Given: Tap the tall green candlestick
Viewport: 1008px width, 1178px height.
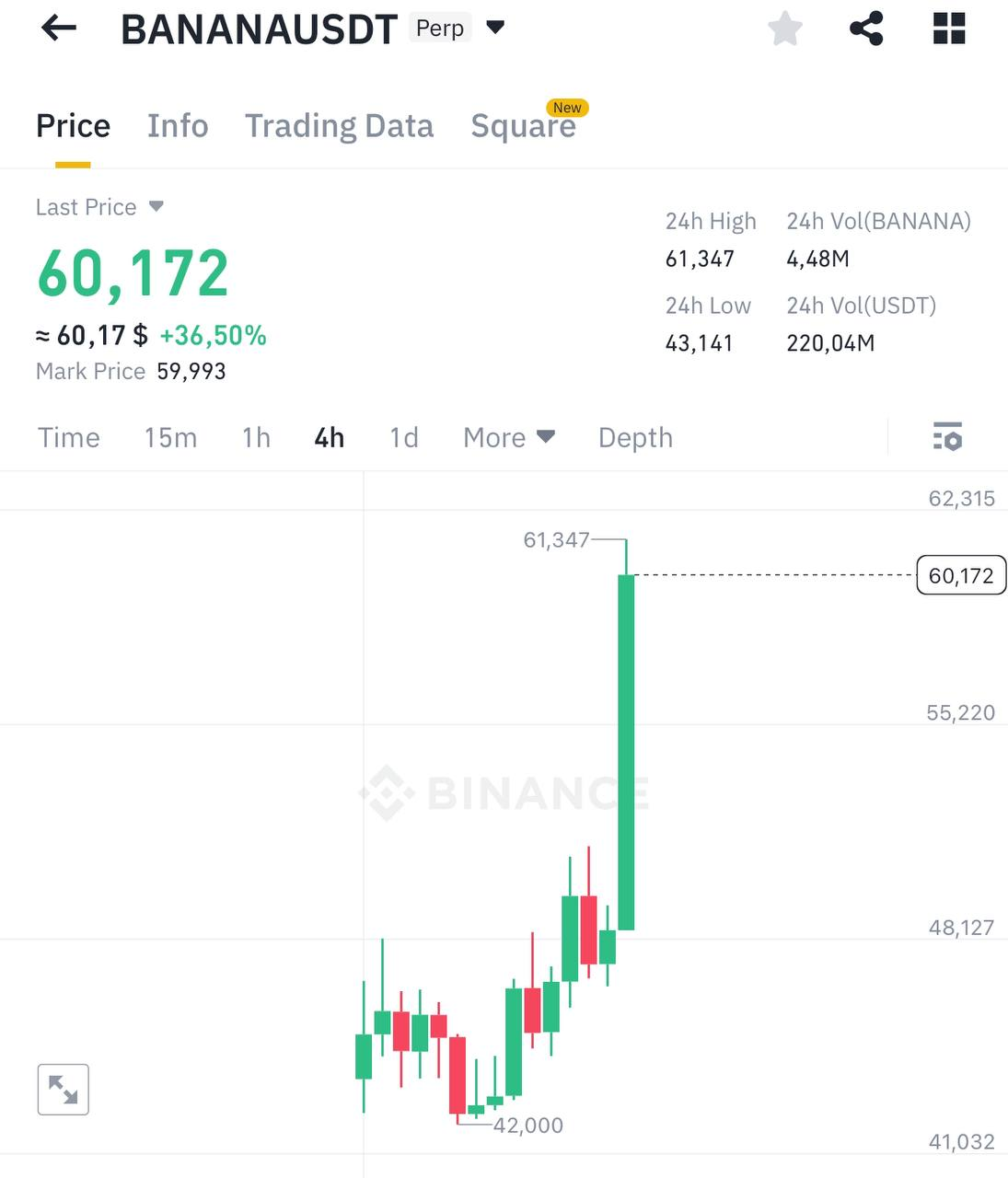Looking at the screenshot, I should [626, 750].
